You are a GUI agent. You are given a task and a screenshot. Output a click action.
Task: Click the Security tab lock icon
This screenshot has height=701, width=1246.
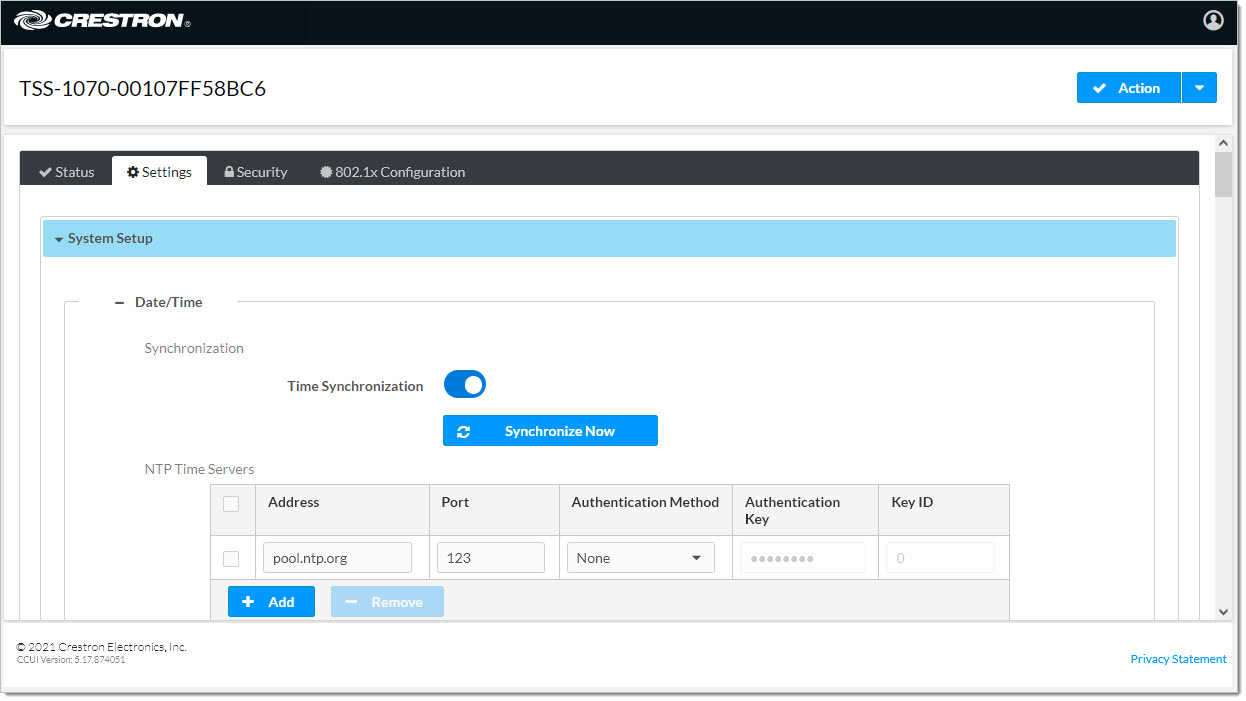(229, 172)
